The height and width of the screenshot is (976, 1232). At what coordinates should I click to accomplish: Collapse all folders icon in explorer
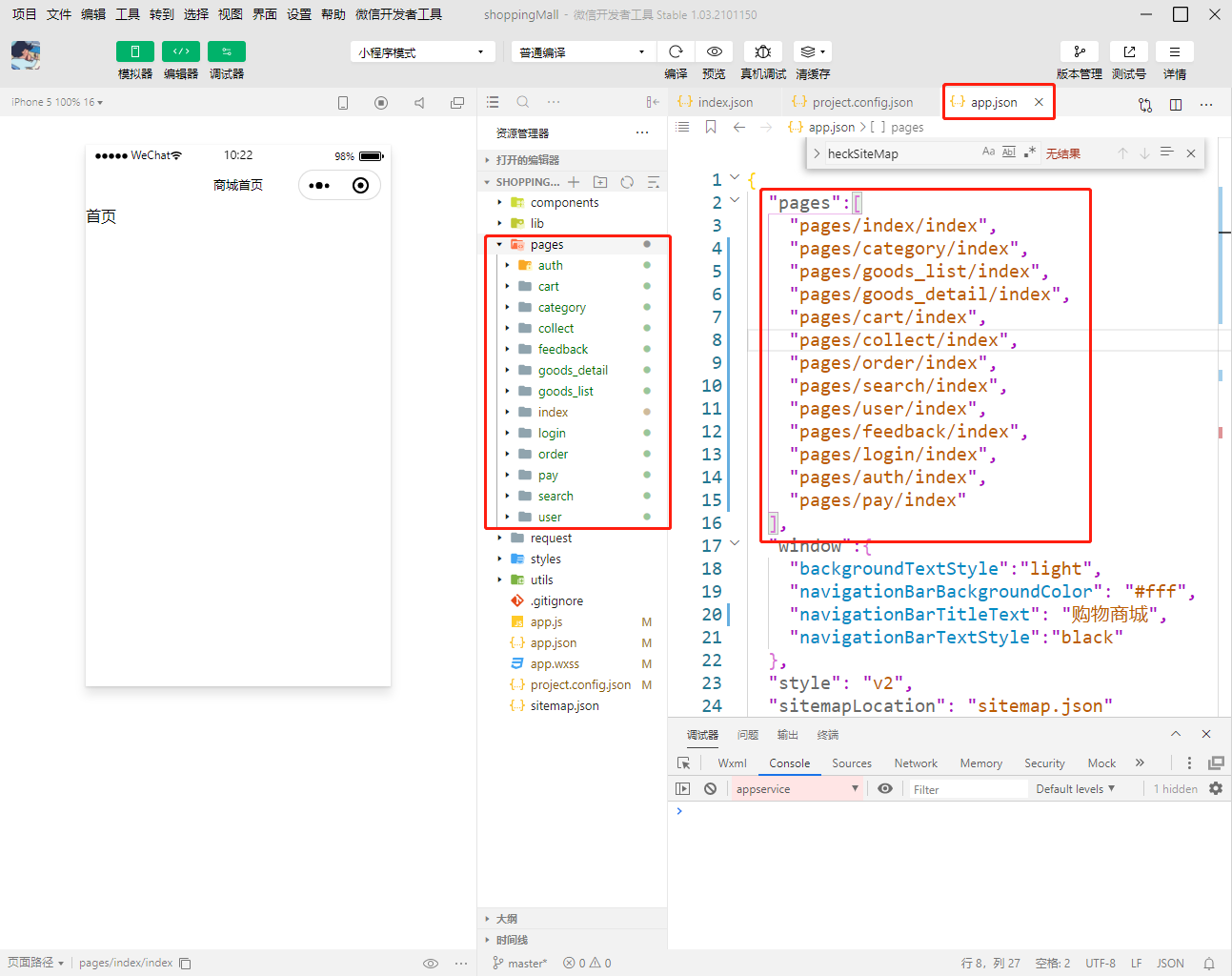[x=654, y=182]
